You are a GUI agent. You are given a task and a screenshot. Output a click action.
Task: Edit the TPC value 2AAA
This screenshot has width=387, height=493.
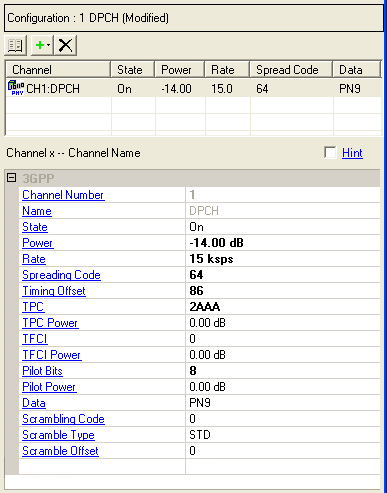283,307
